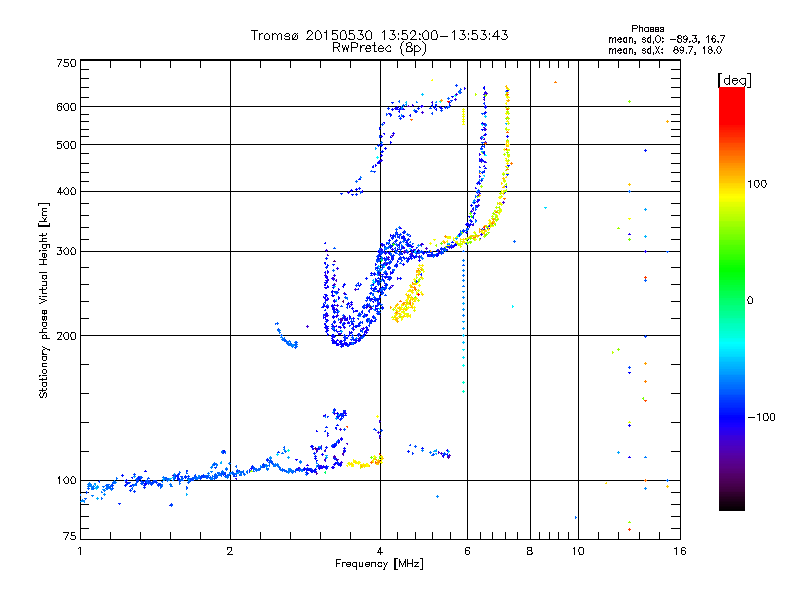Image resolution: width=800 pixels, height=600 pixels.
Task: Click the x-axis tick label '1'
Action: tap(80, 551)
